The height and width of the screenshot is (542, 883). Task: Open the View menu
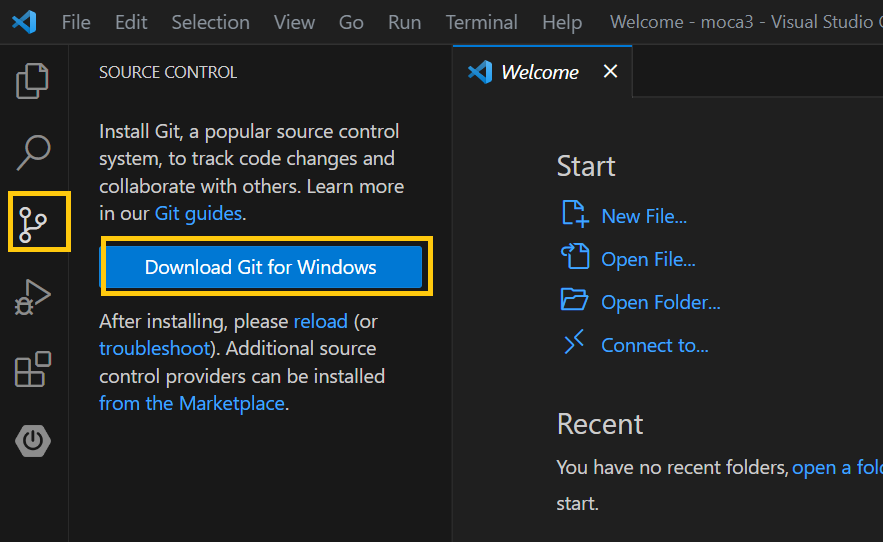pyautogui.click(x=295, y=23)
